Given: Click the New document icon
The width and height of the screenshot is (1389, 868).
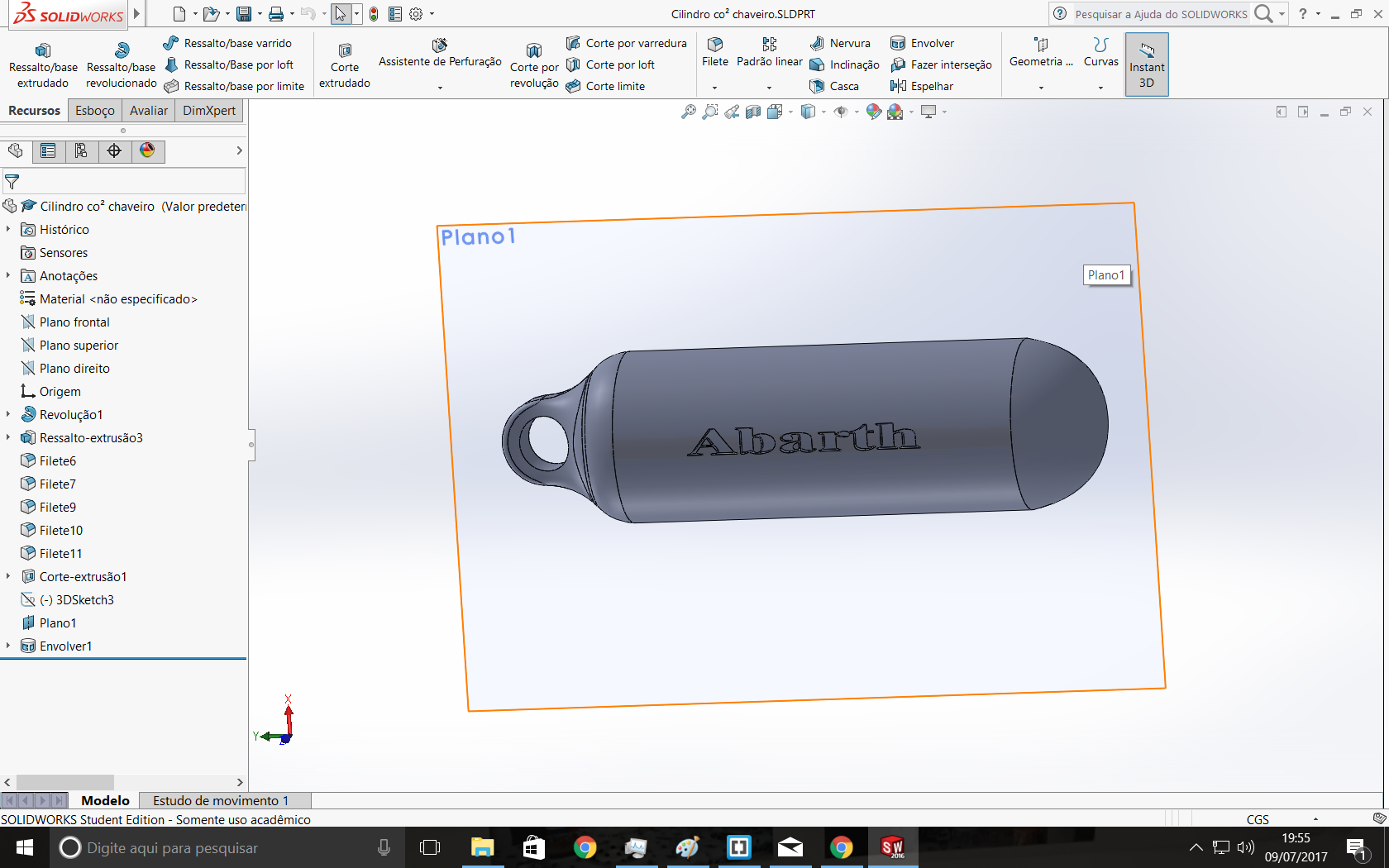Looking at the screenshot, I should (179, 14).
